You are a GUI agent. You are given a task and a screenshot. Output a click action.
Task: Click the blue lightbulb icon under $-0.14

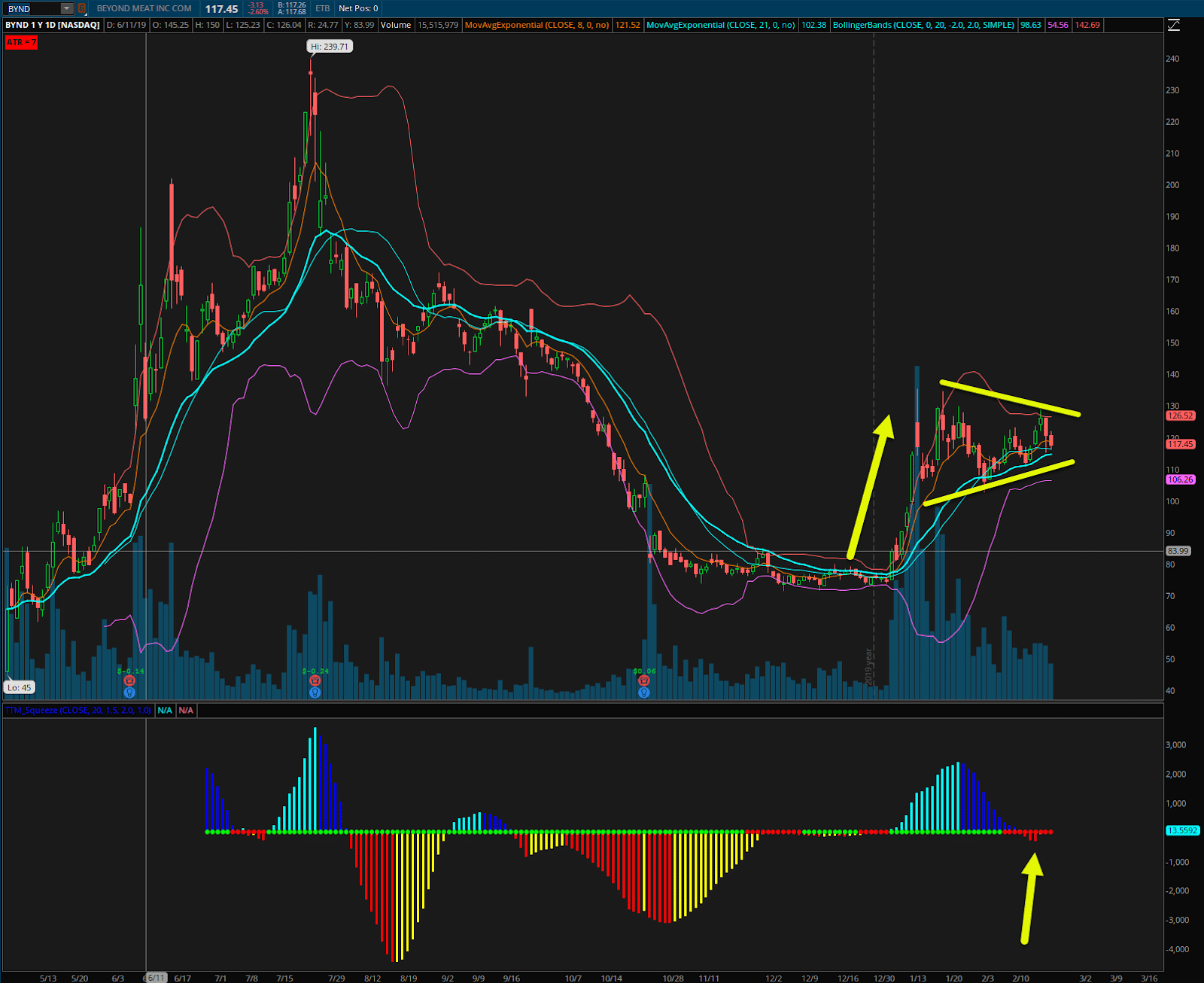(129, 692)
